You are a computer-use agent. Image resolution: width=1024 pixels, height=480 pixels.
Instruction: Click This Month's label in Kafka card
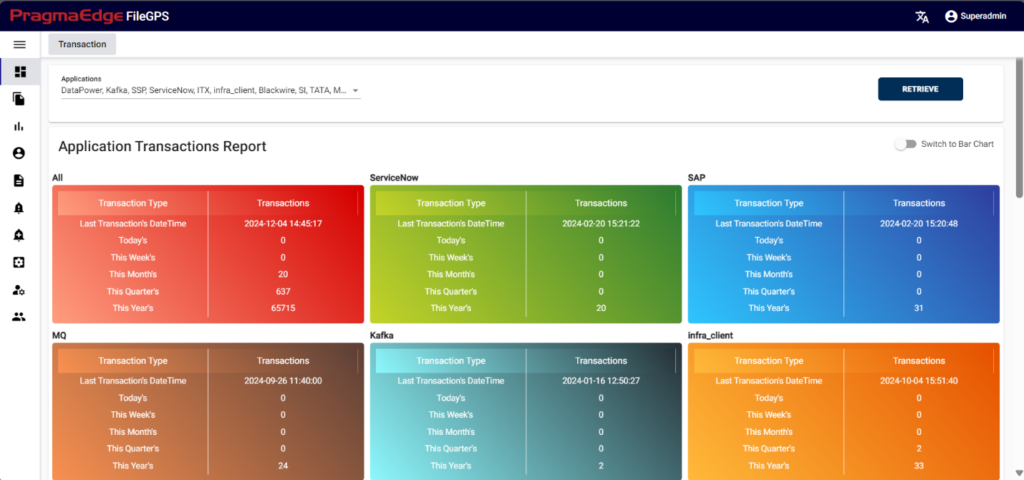[x=451, y=432]
